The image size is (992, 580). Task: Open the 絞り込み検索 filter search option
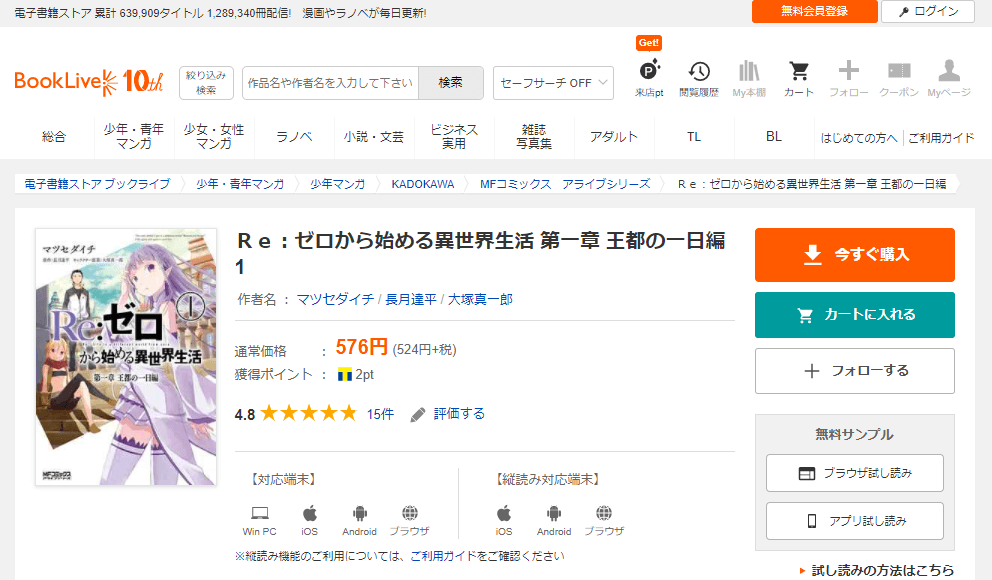point(206,83)
